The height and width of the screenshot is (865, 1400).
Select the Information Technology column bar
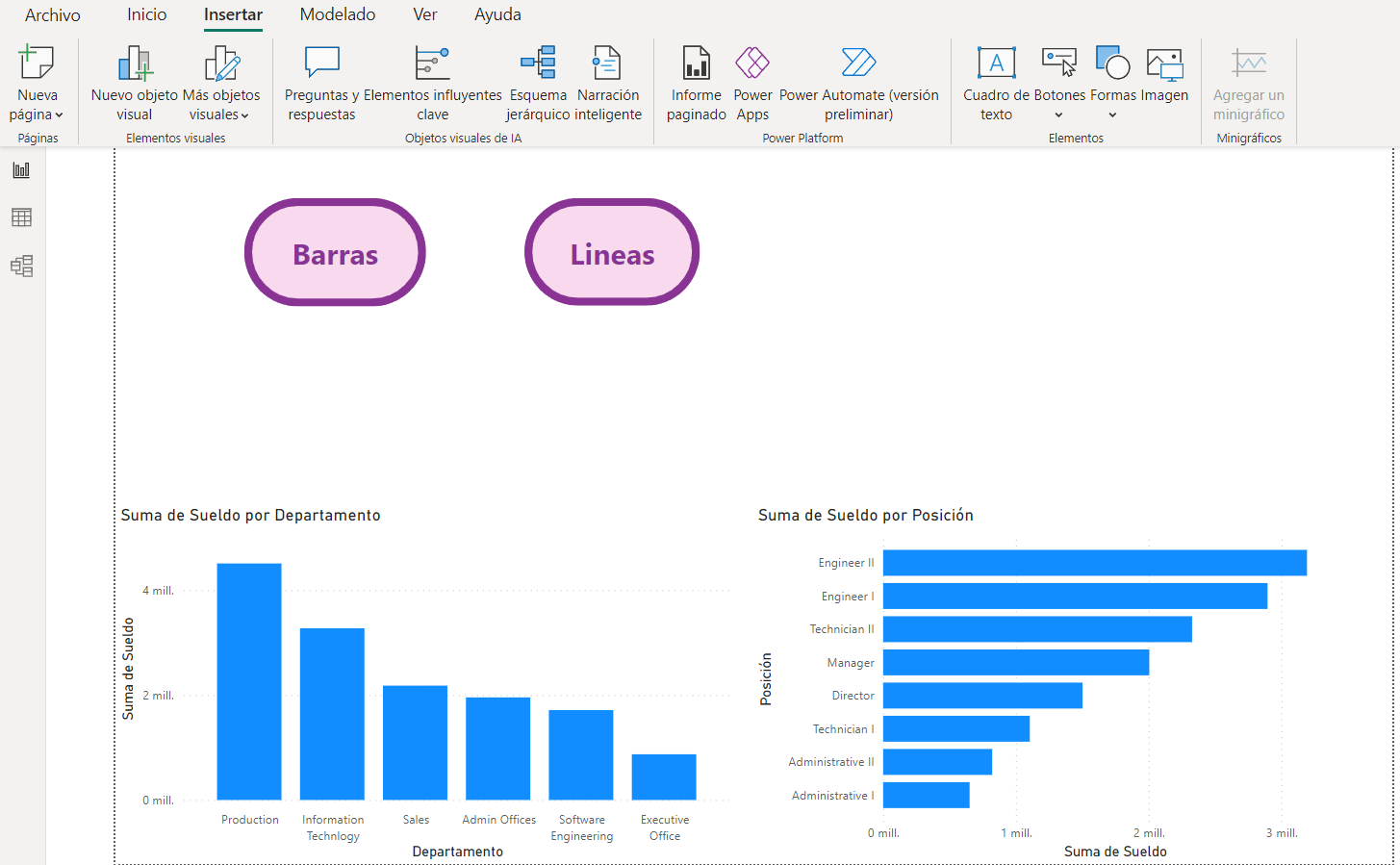click(x=332, y=714)
